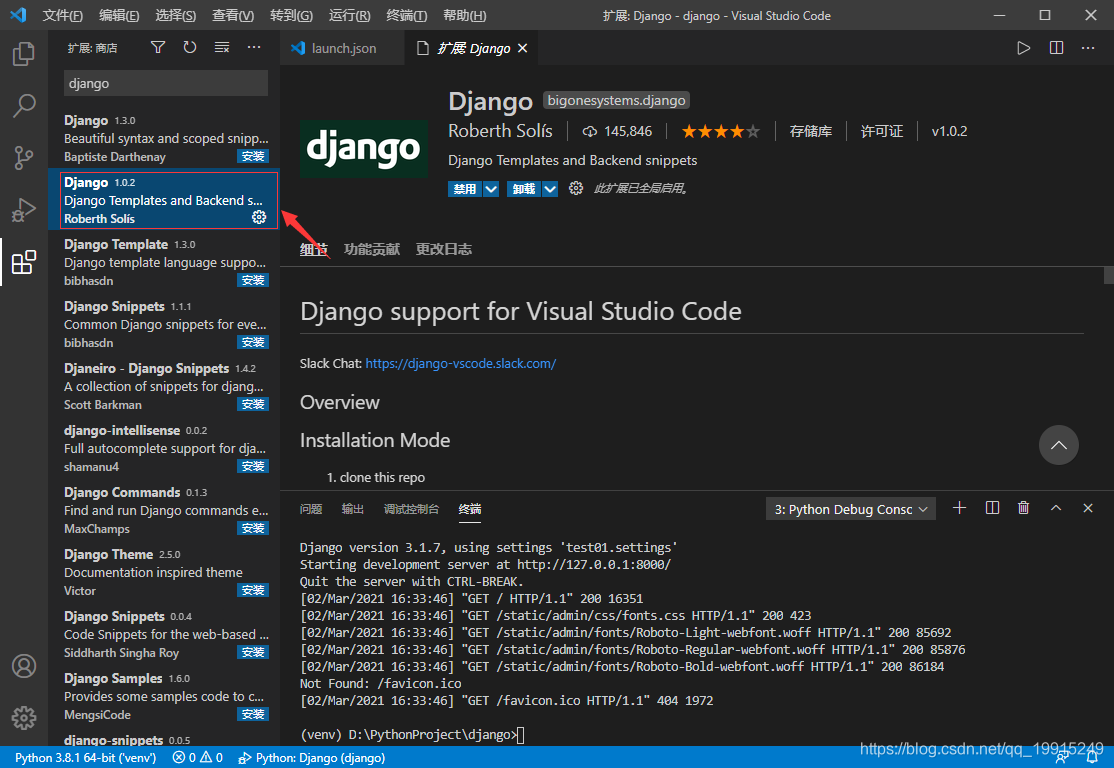This screenshot has width=1114, height=768.
Task: Refresh the extensions list
Action: coord(189,46)
